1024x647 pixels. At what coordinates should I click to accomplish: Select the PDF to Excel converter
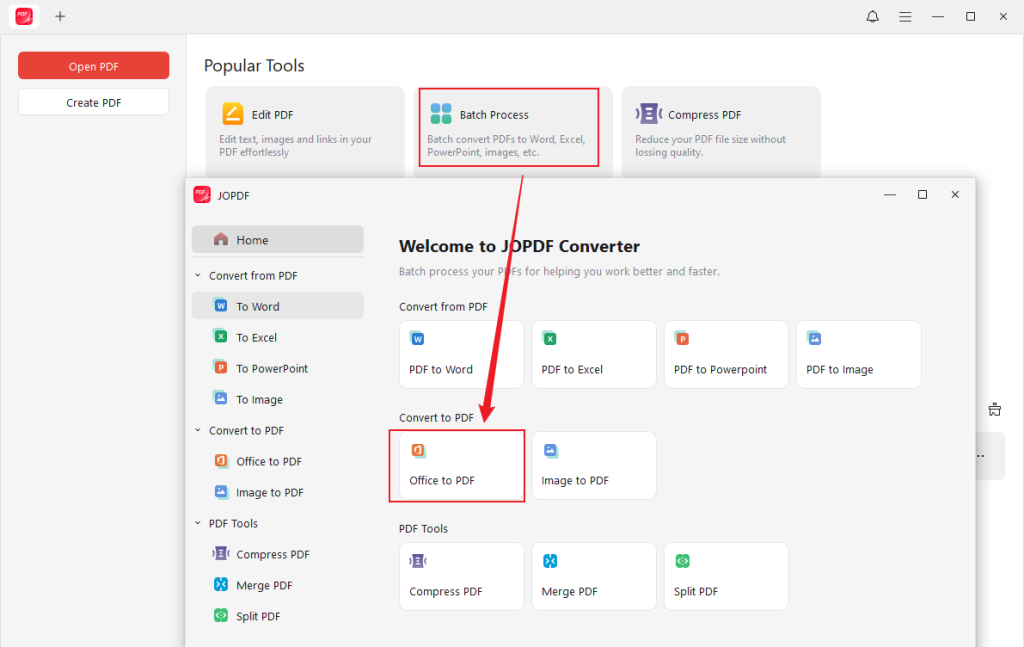[x=593, y=354]
